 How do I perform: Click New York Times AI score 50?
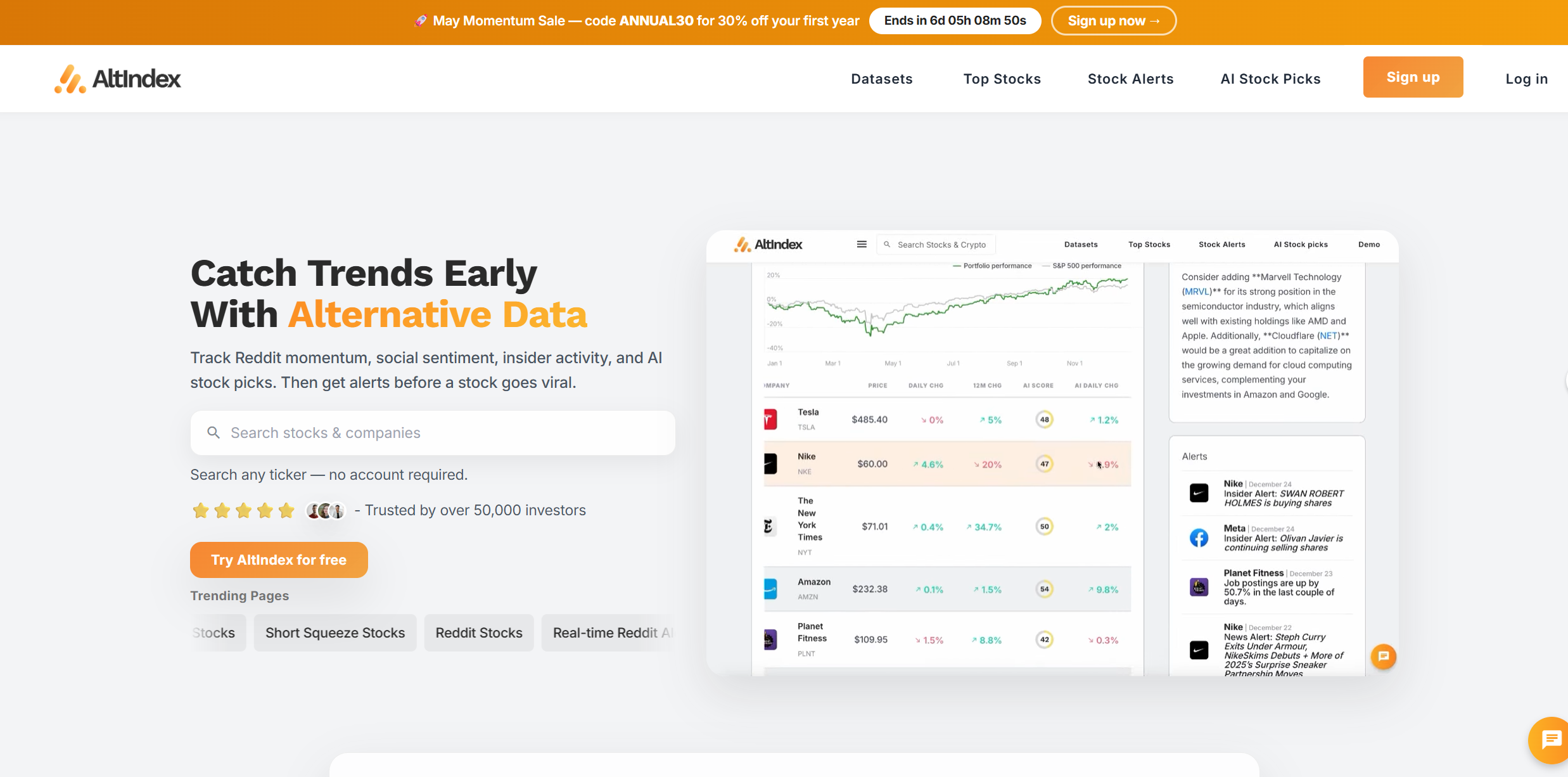pos(1045,527)
